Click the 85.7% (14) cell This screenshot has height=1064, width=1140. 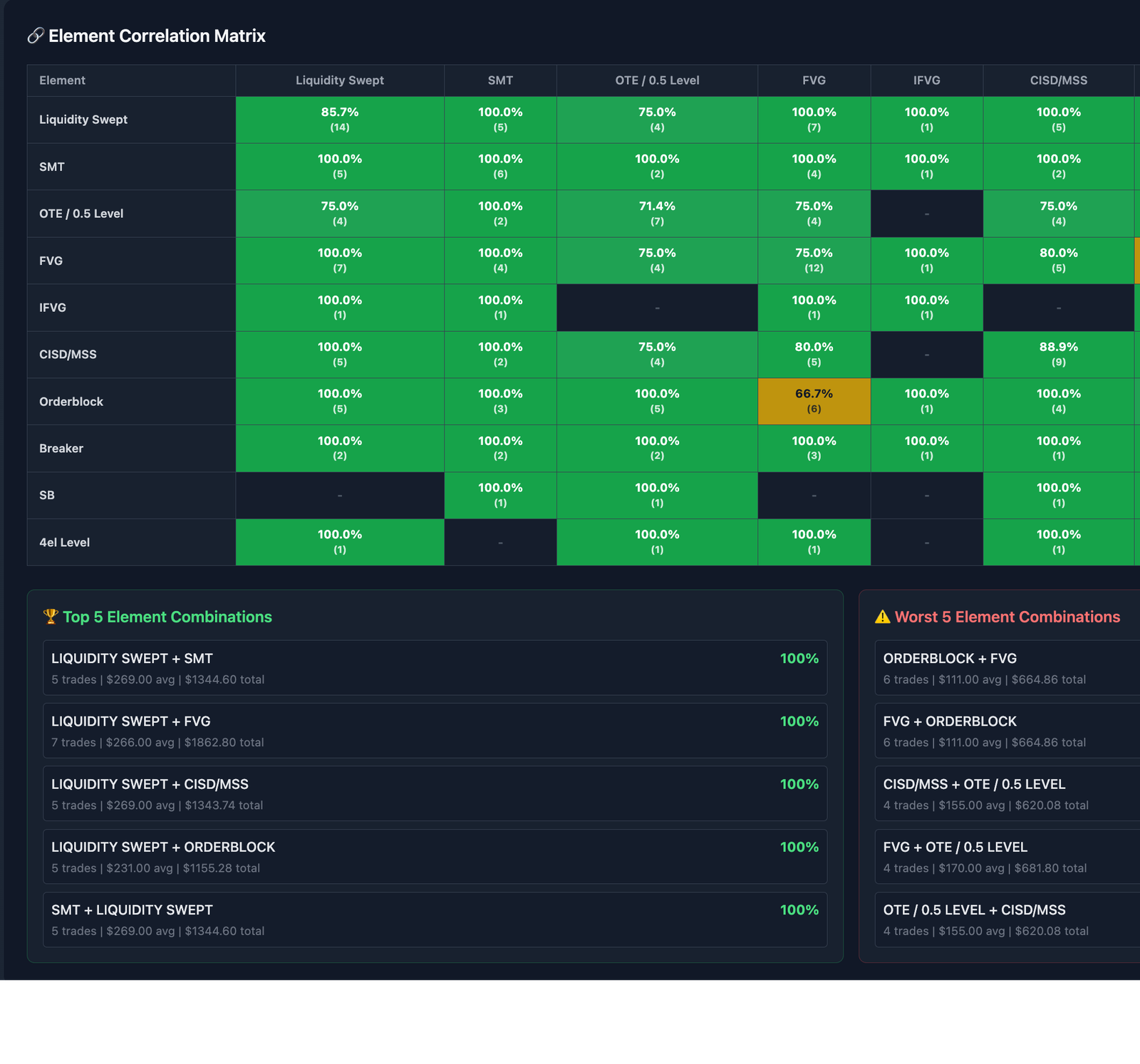(340, 120)
